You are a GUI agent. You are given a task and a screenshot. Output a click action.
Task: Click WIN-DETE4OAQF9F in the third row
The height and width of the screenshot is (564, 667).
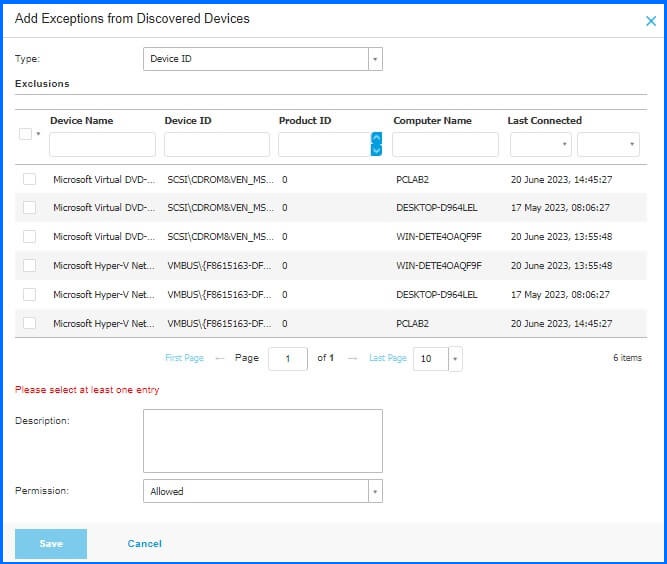[439, 236]
